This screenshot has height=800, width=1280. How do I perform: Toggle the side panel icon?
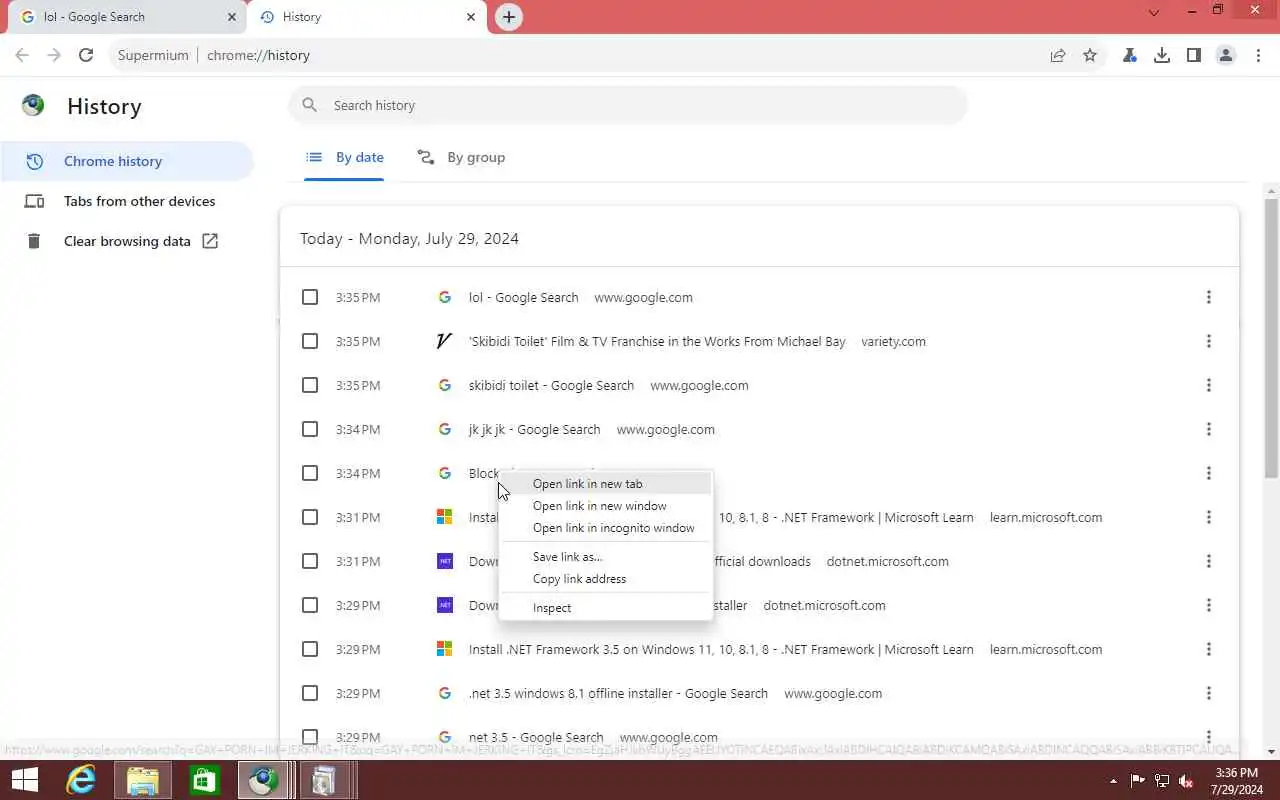[x=1194, y=55]
